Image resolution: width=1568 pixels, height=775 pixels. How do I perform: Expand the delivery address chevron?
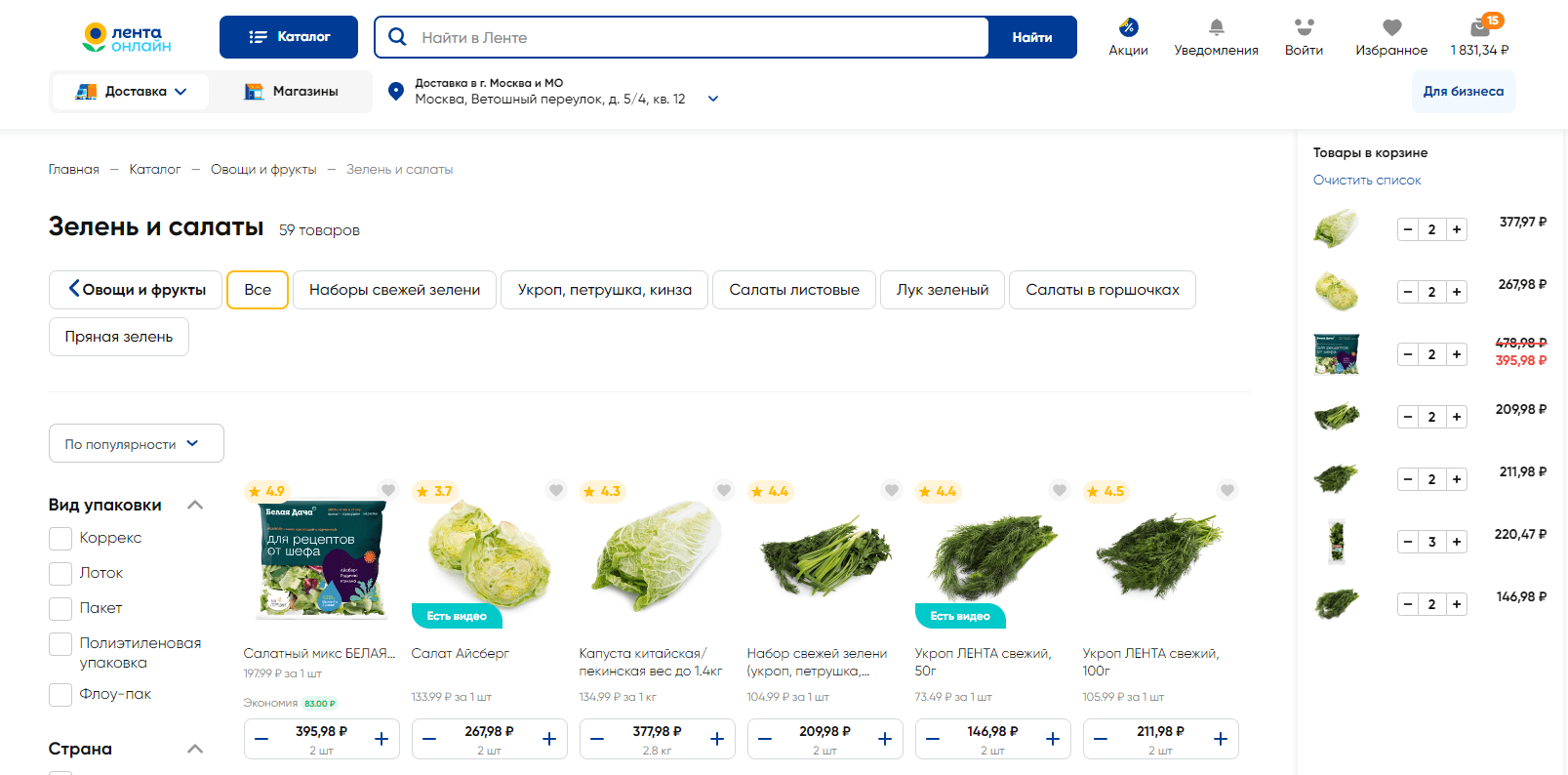click(713, 99)
